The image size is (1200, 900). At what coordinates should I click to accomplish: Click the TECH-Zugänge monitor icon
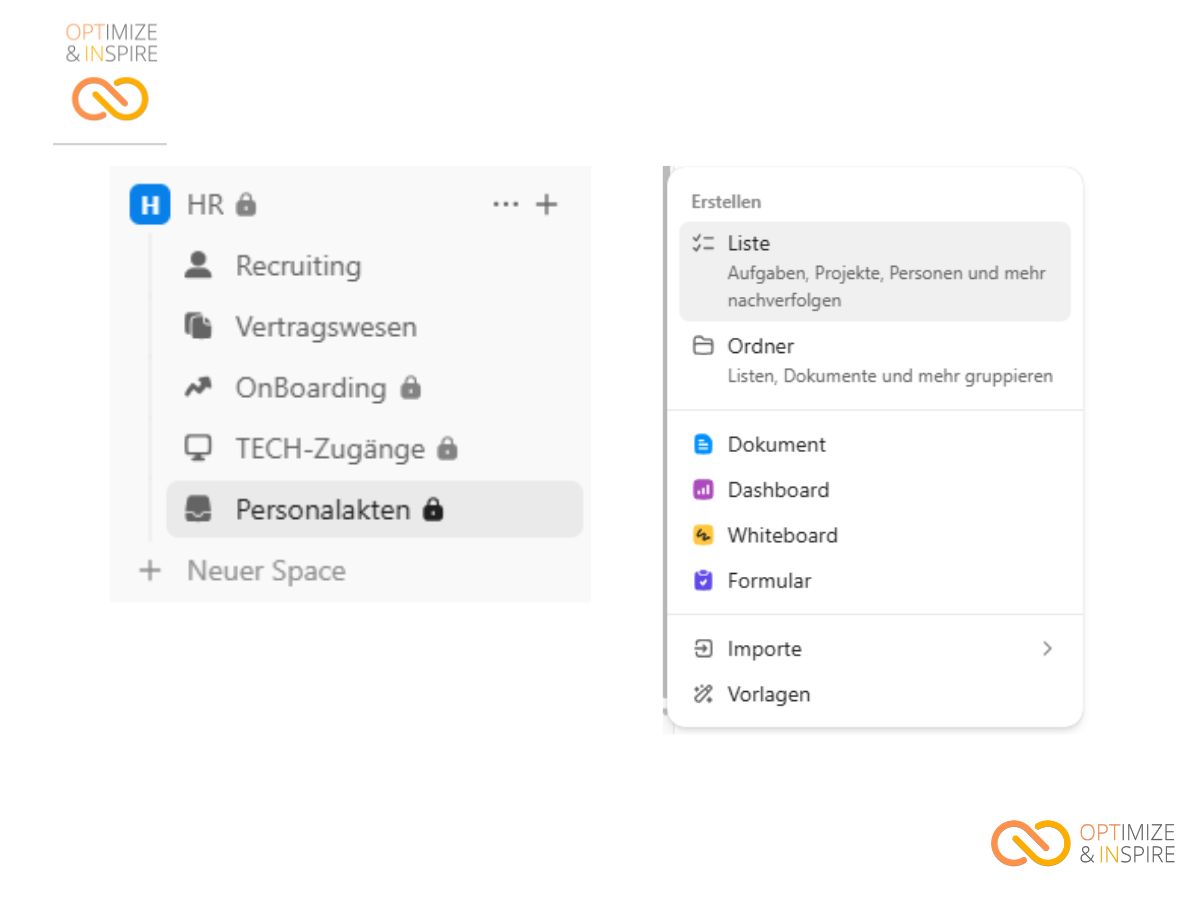(199, 449)
